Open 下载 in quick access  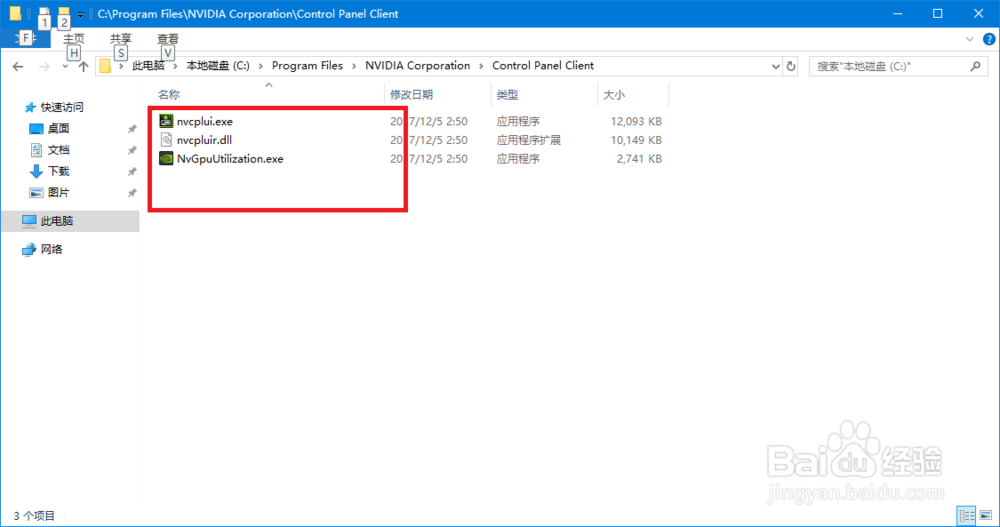pyautogui.click(x=59, y=171)
